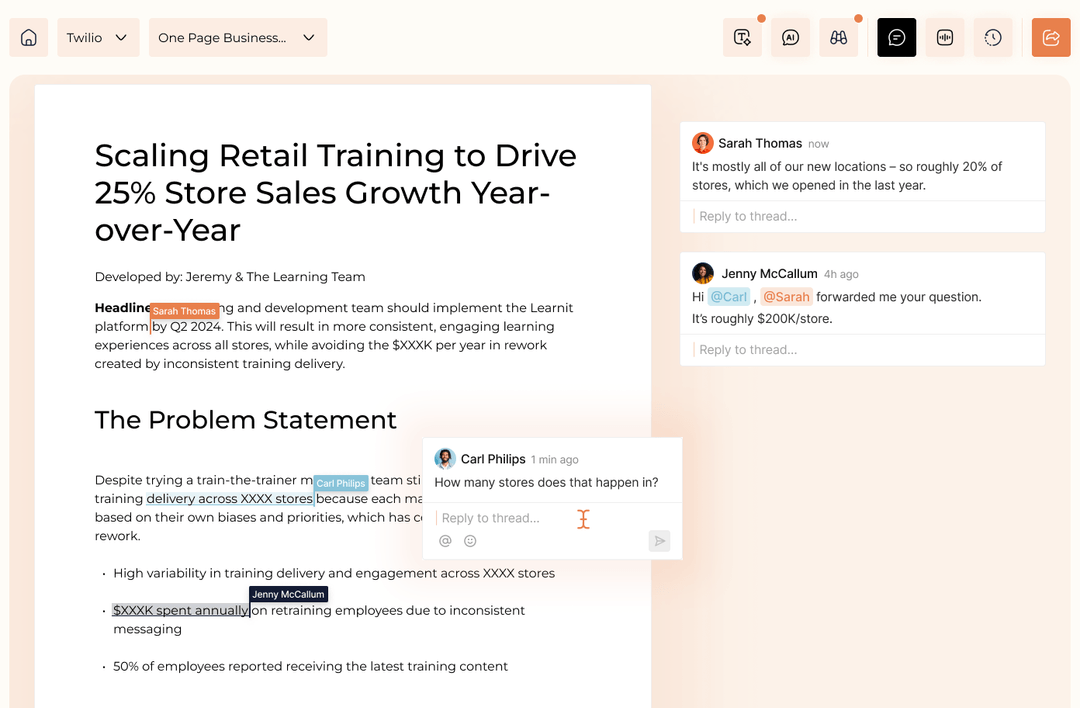Open the emoji picker in Carl's thread

tap(470, 540)
